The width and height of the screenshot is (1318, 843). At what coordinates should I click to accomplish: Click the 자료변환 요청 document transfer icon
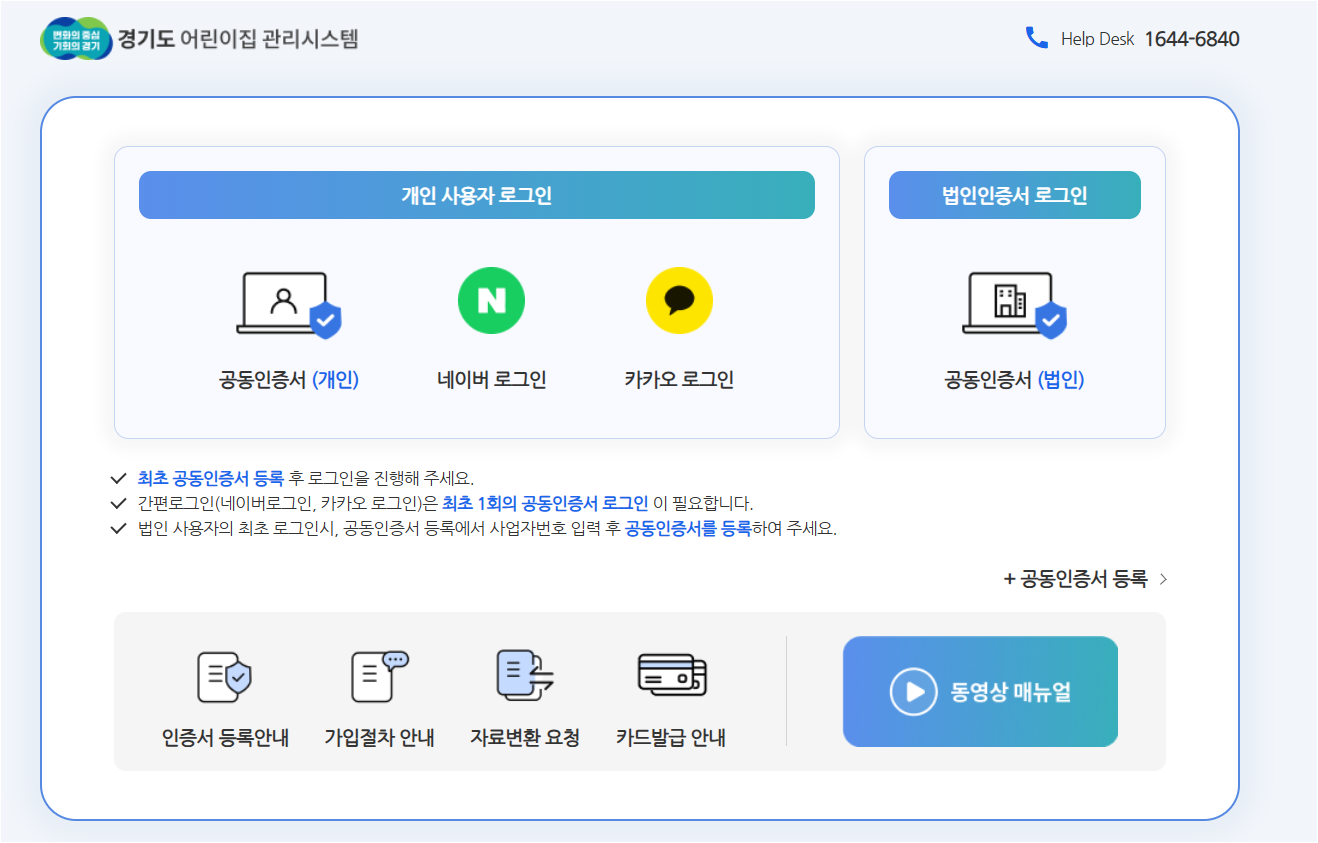coord(525,674)
